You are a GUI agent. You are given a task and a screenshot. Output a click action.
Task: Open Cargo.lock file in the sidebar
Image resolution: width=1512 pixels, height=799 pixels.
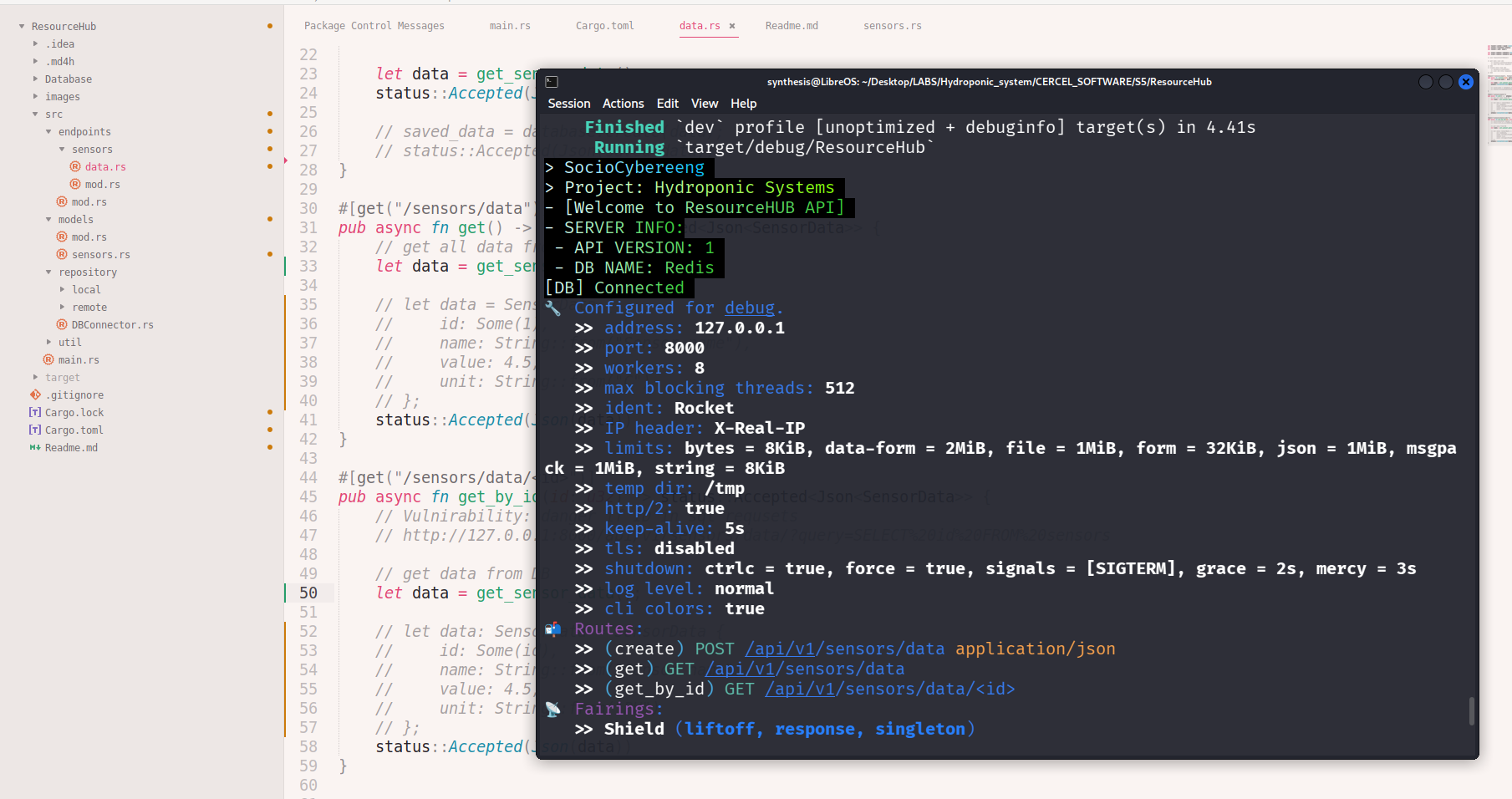[74, 413]
